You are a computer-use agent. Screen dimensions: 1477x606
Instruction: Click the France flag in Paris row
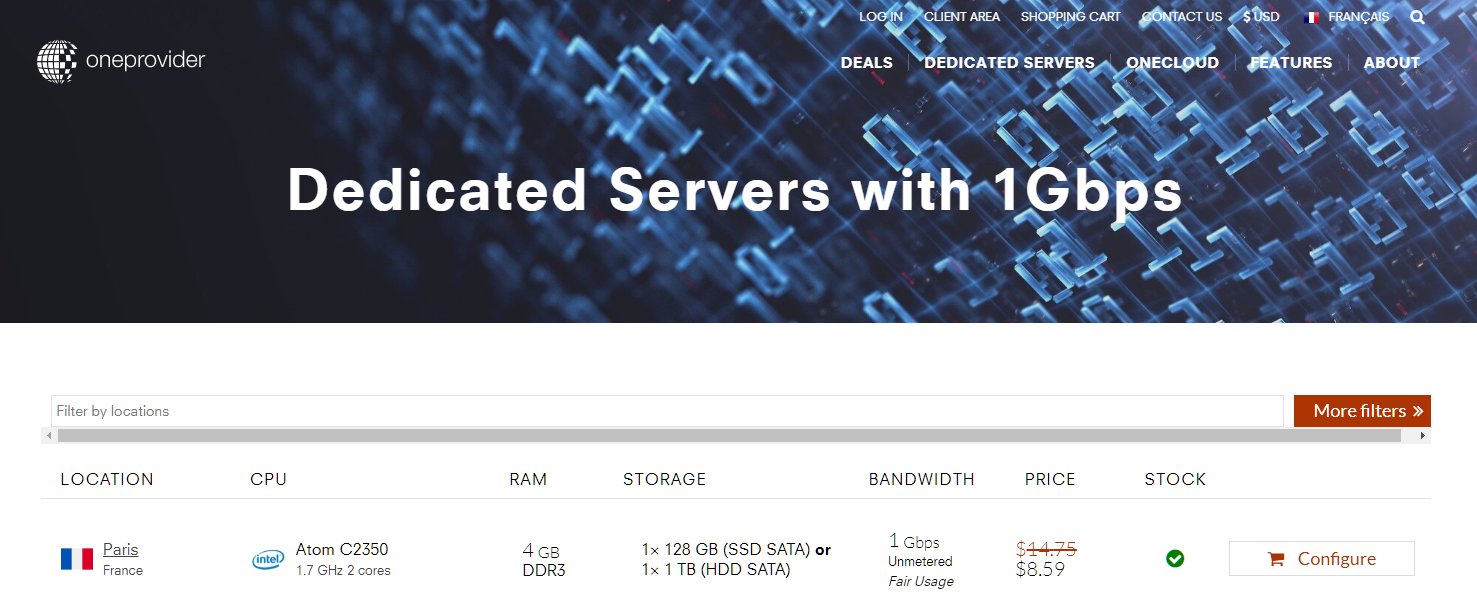pyautogui.click(x=77, y=559)
